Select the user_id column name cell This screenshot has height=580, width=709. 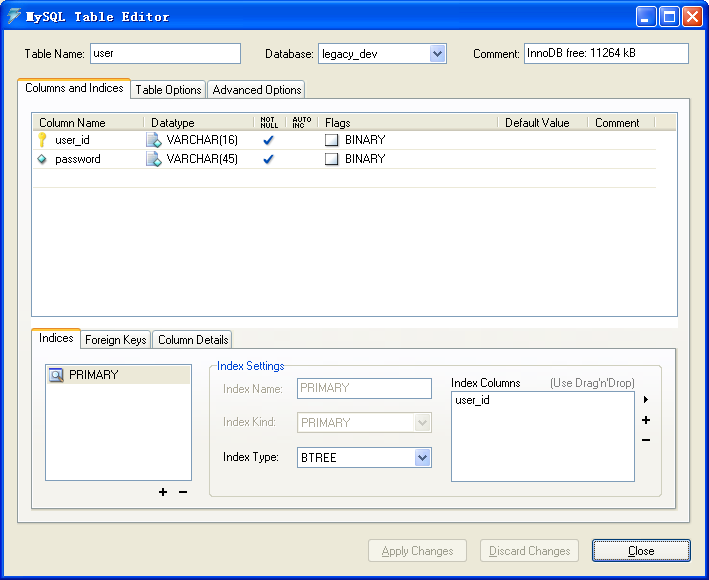pyautogui.click(x=72, y=140)
